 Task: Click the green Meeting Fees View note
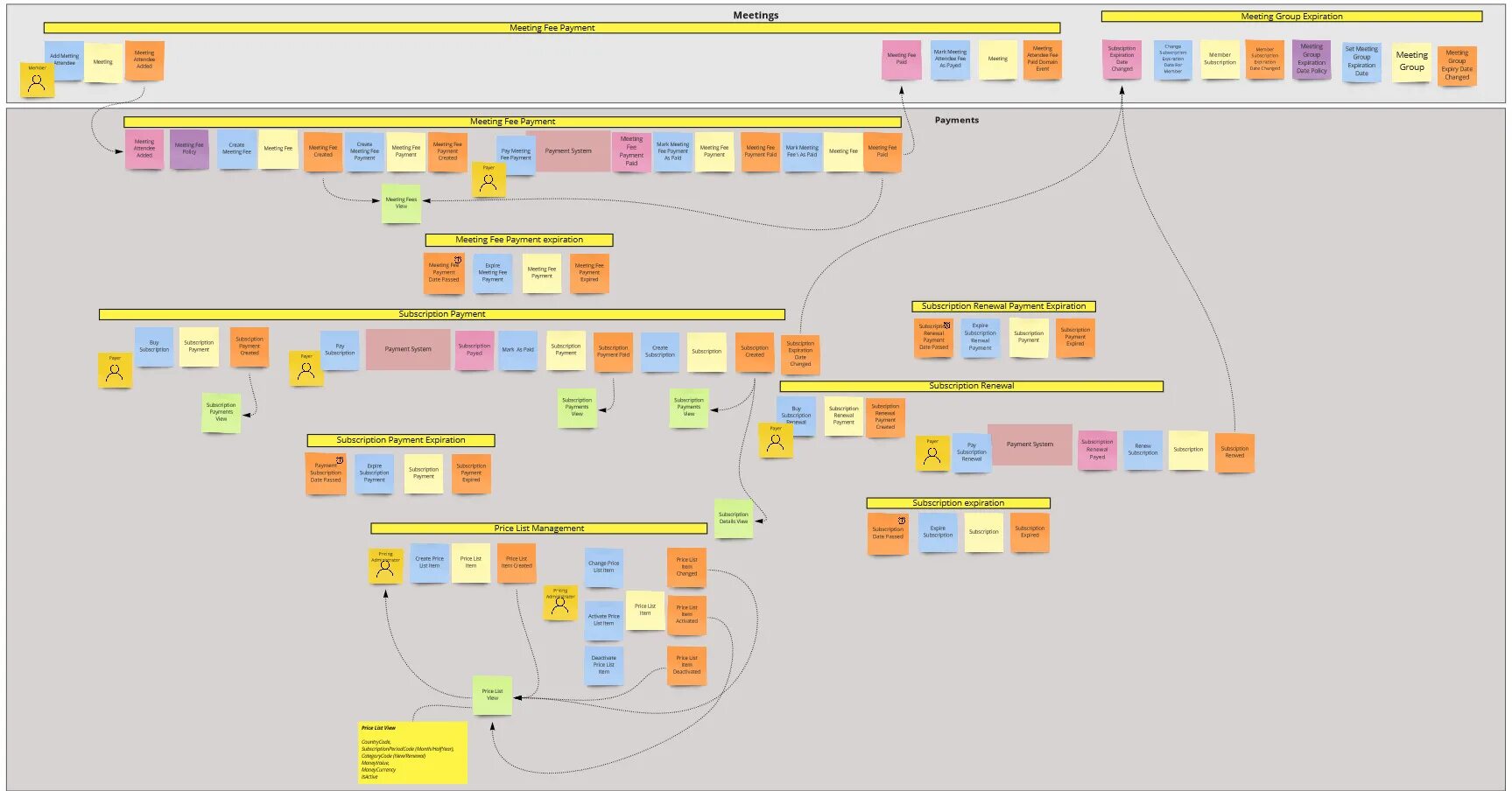401,203
